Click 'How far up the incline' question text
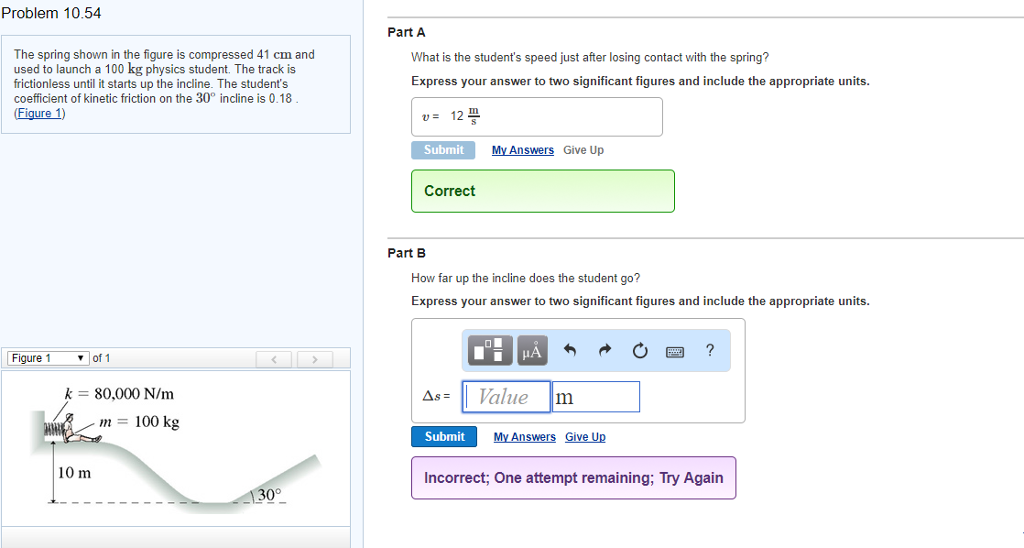 click(525, 278)
